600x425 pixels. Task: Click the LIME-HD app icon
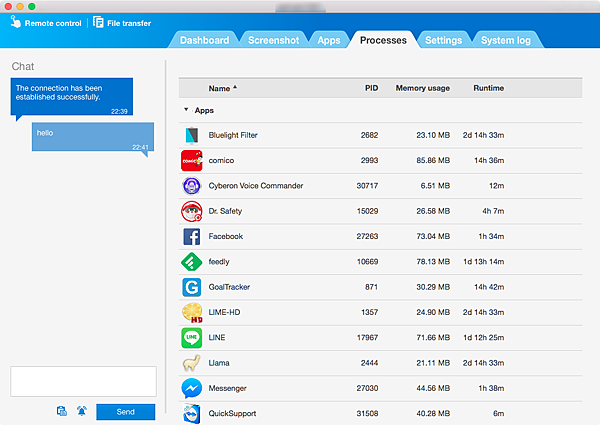192,313
